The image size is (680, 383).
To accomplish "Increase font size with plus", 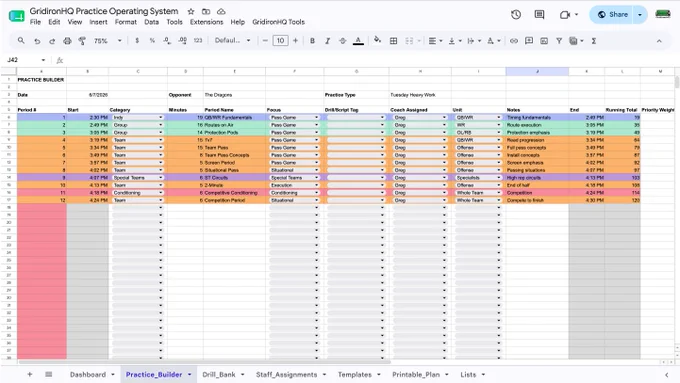I will tap(295, 41).
